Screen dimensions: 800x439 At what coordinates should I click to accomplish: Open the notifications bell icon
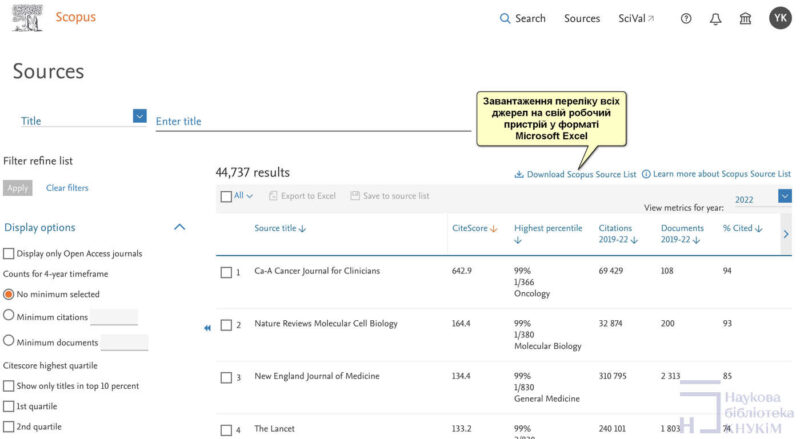pyautogui.click(x=715, y=18)
